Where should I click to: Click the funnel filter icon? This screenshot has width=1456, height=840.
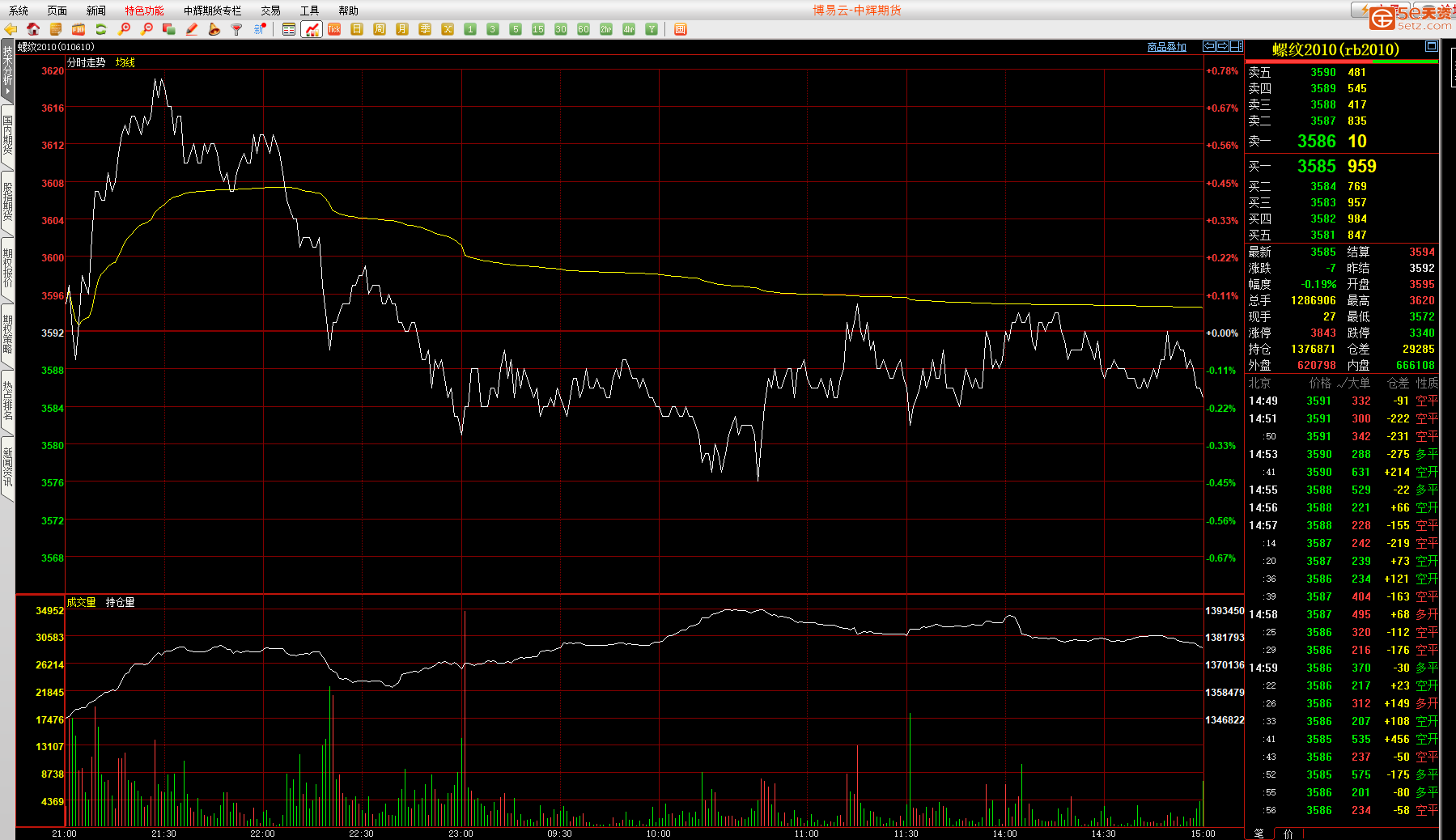coord(237,29)
